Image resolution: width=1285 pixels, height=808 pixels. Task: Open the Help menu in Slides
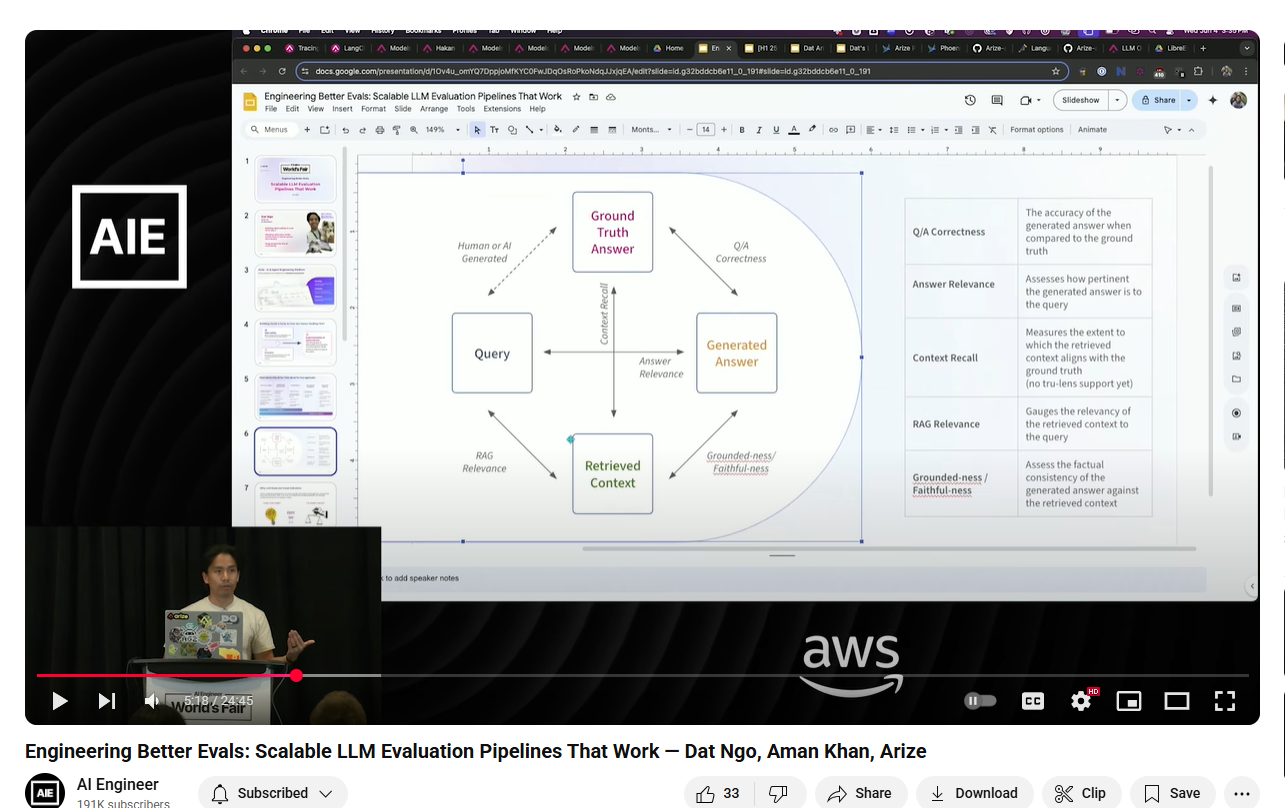click(537, 109)
